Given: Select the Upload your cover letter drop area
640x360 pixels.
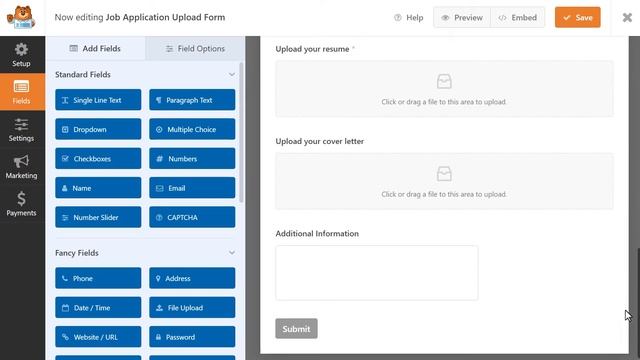Looking at the screenshot, I should pos(444,181).
